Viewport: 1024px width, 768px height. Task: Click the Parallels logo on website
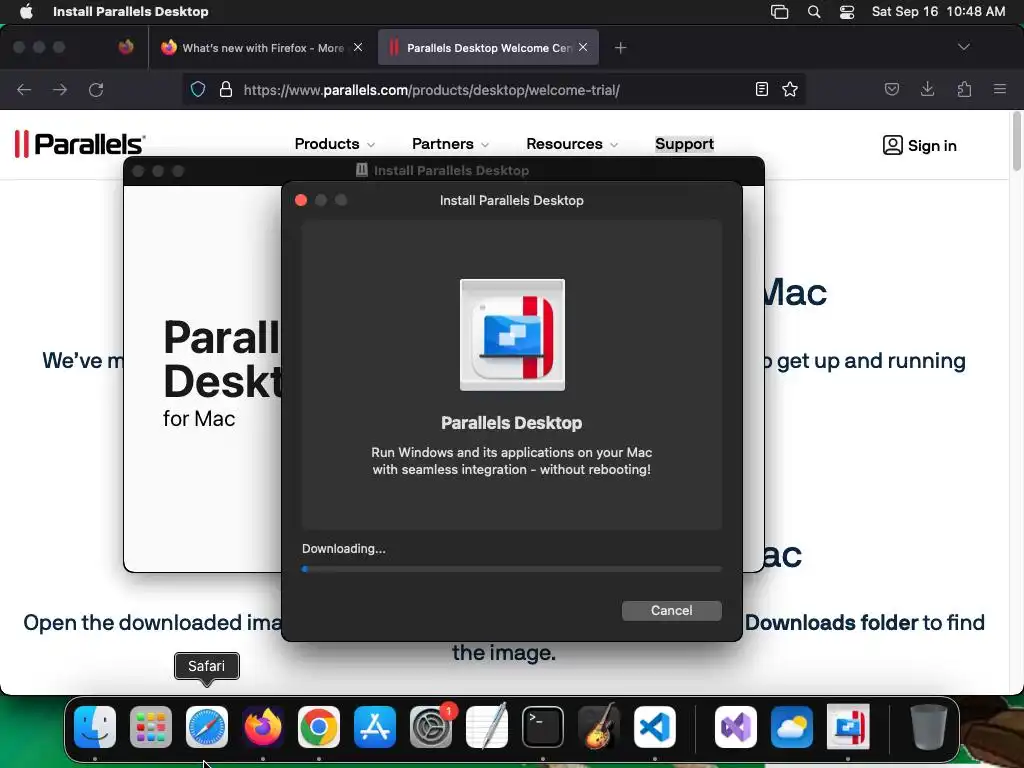pos(80,144)
